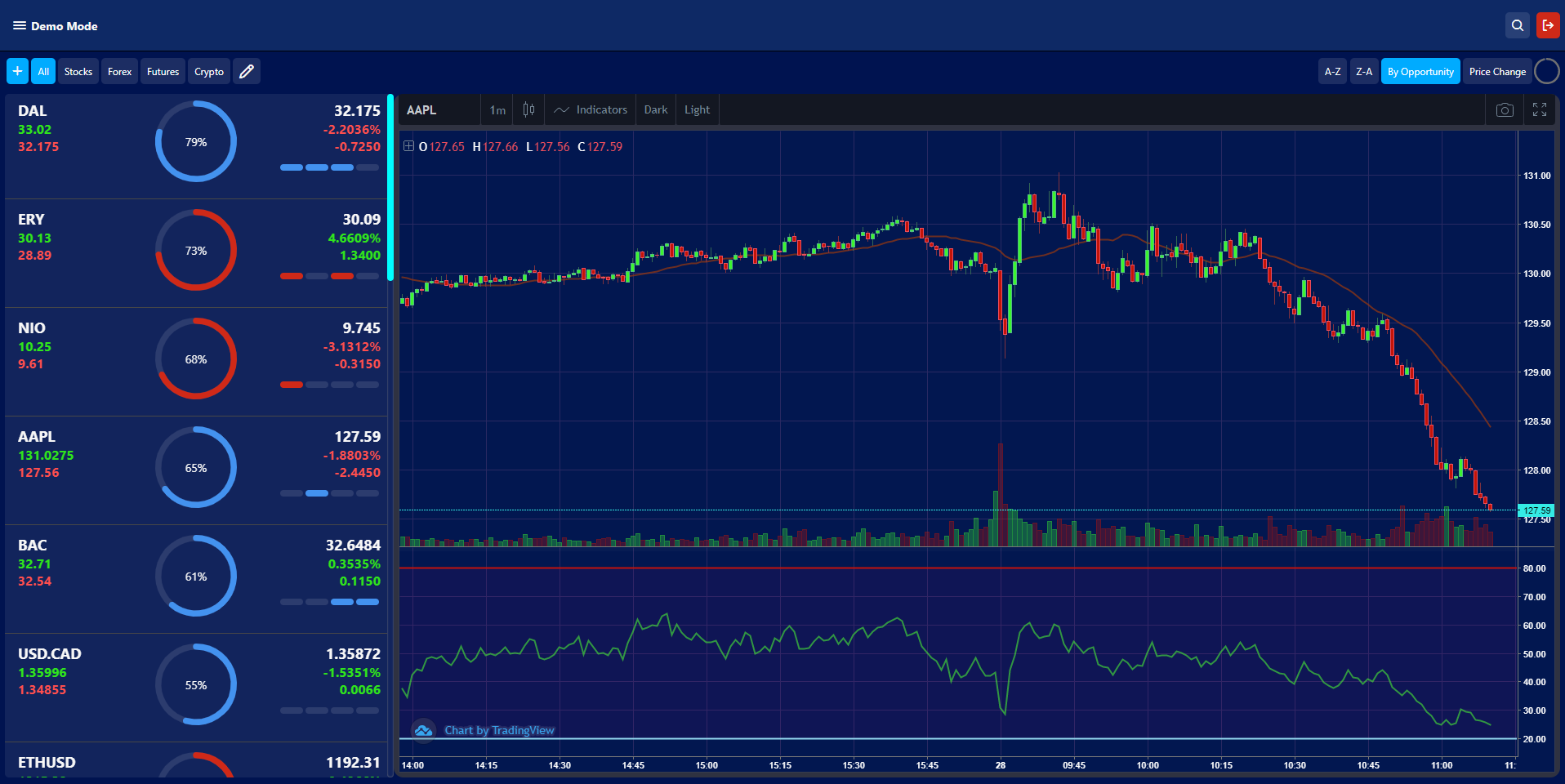
Task: Filter watchlist by Stocks
Action: (78, 71)
